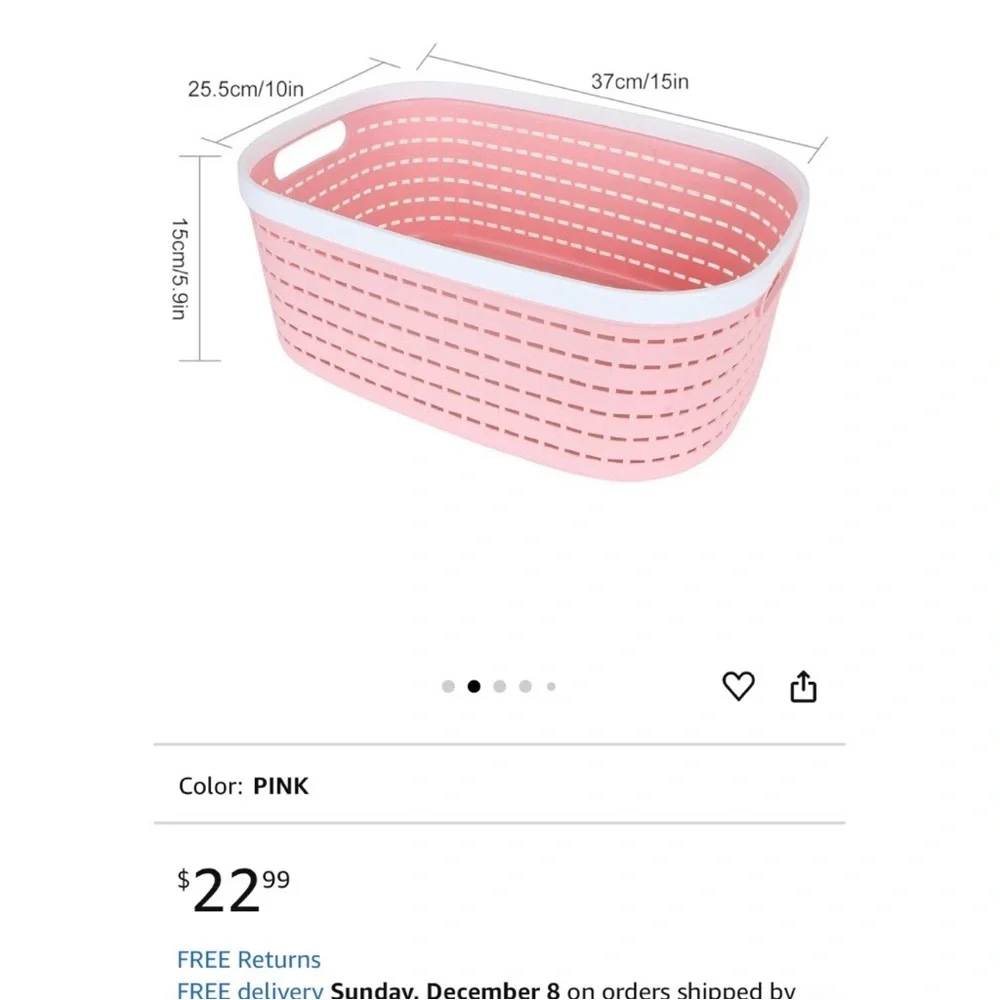Tap the PINK color value
This screenshot has width=1000, height=1000.
click(x=281, y=786)
